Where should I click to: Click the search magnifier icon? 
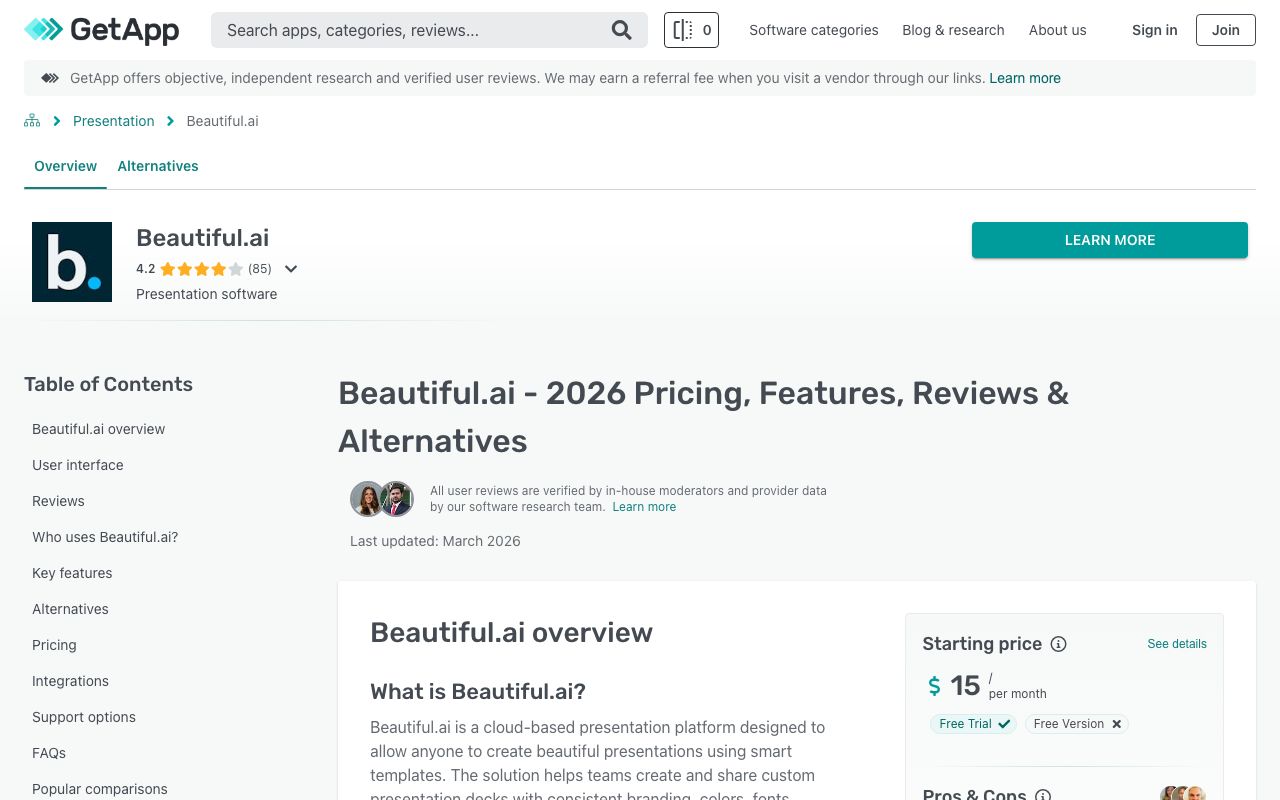point(622,30)
